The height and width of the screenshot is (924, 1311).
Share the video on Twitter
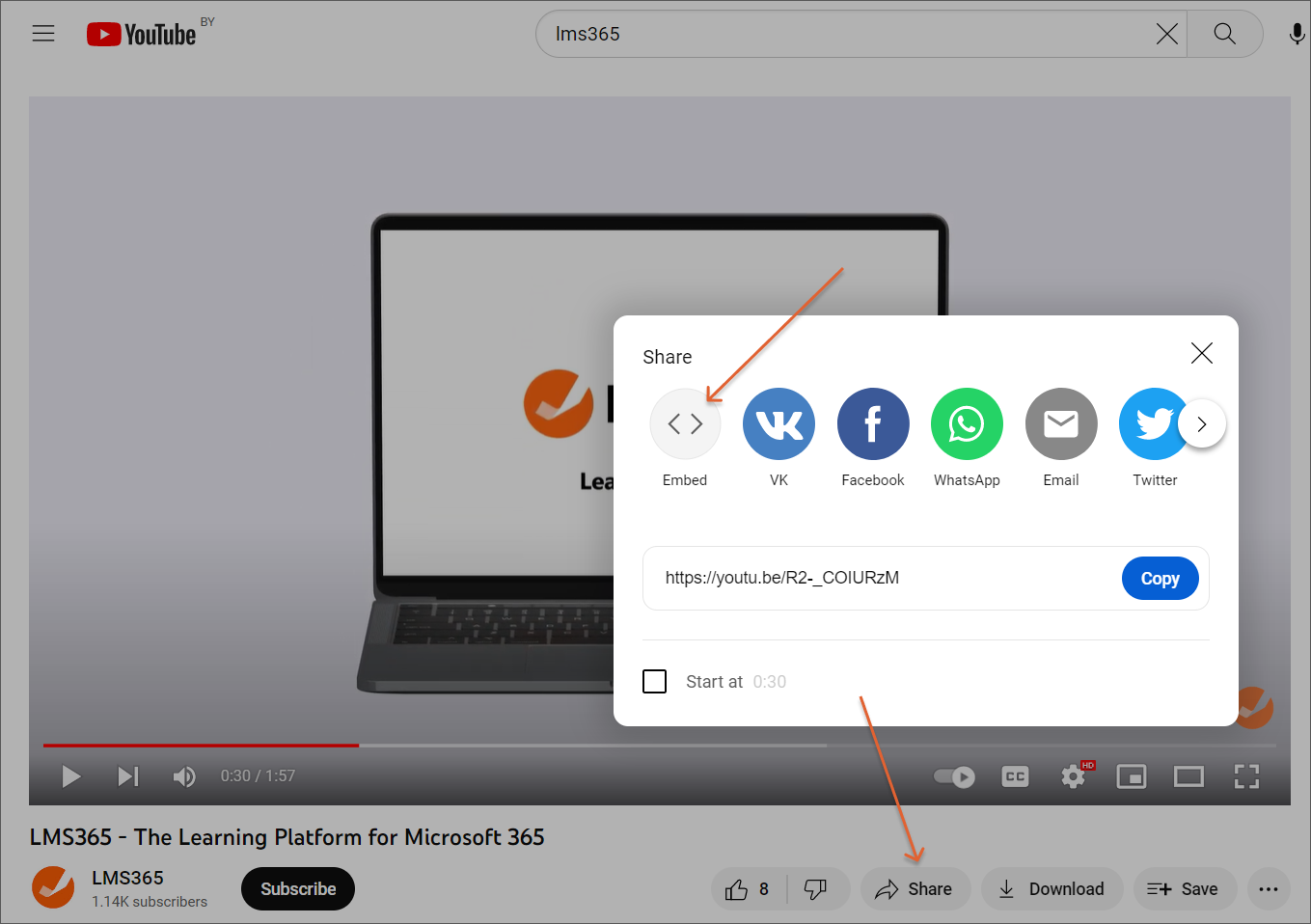(x=1152, y=423)
